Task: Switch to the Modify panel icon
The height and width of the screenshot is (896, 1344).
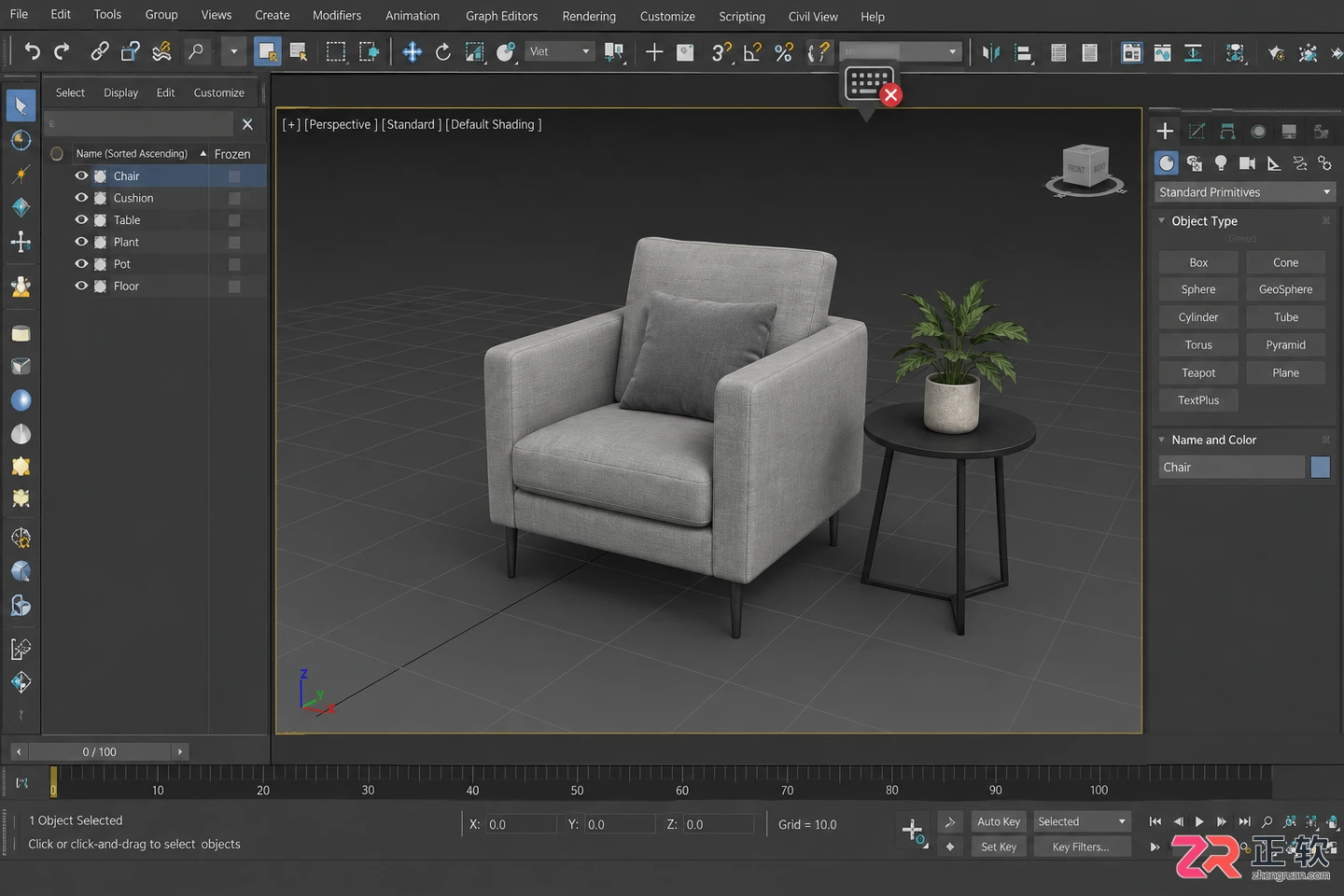Action: (x=1197, y=132)
